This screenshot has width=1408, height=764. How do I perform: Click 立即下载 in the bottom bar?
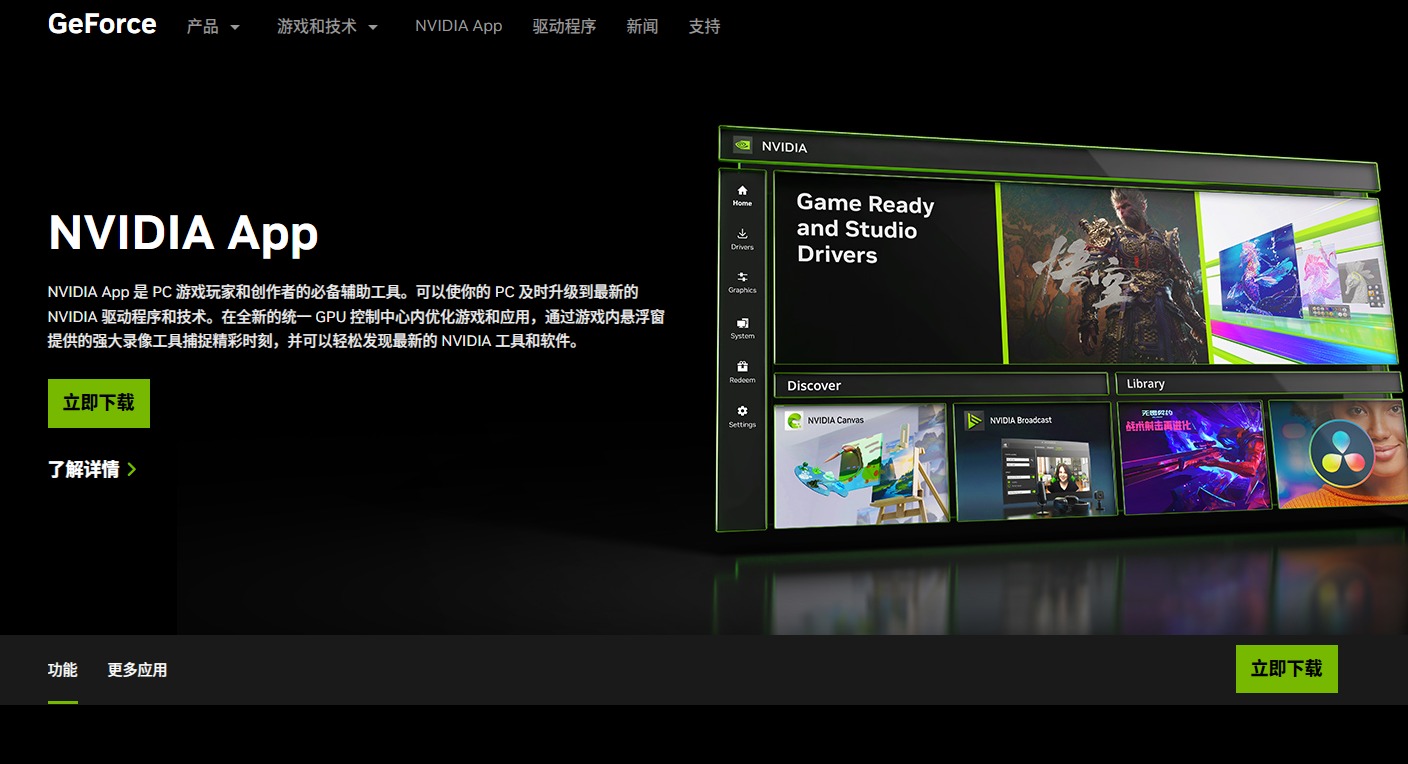pyautogui.click(x=1286, y=669)
